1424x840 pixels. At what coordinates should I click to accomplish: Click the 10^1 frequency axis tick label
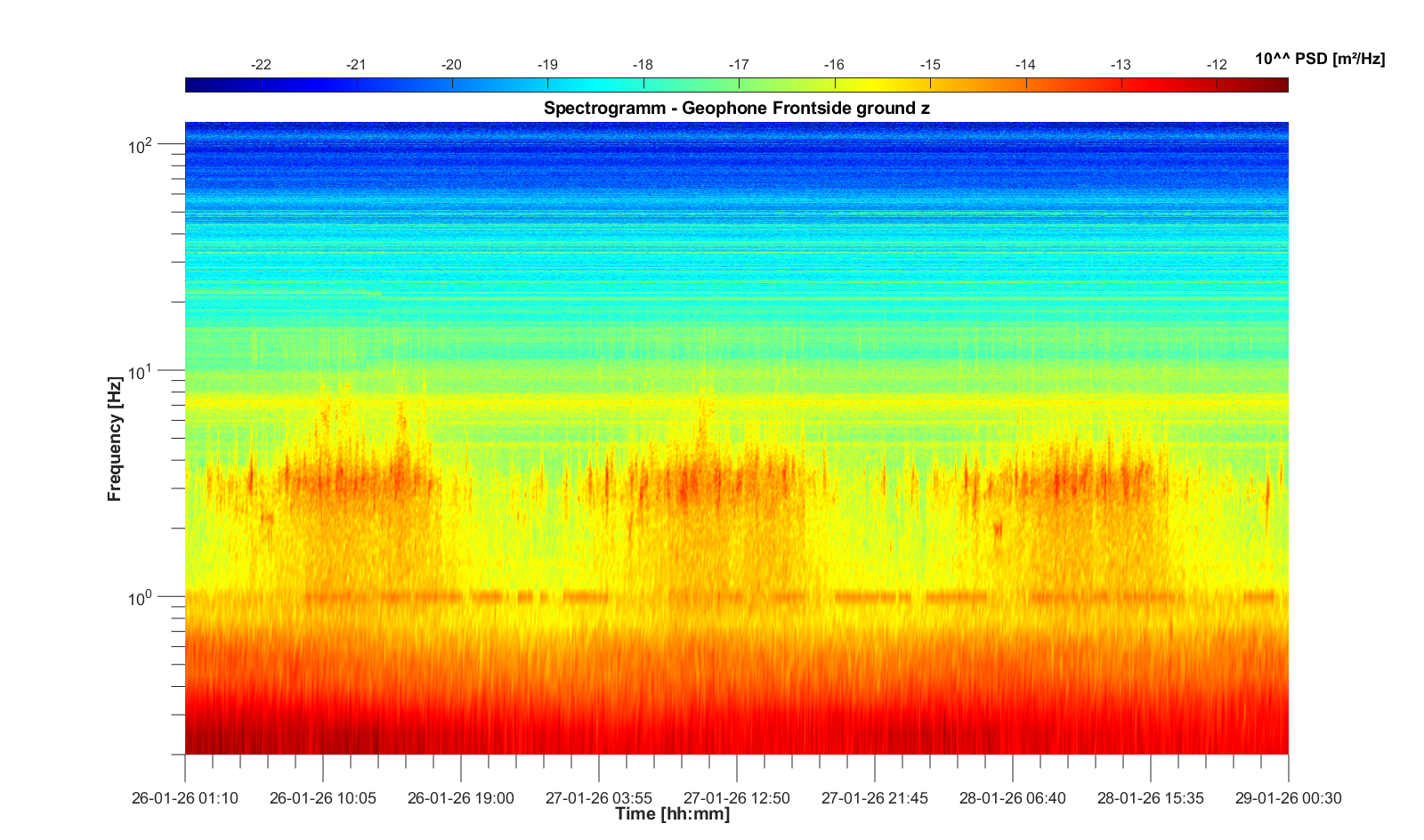point(141,371)
